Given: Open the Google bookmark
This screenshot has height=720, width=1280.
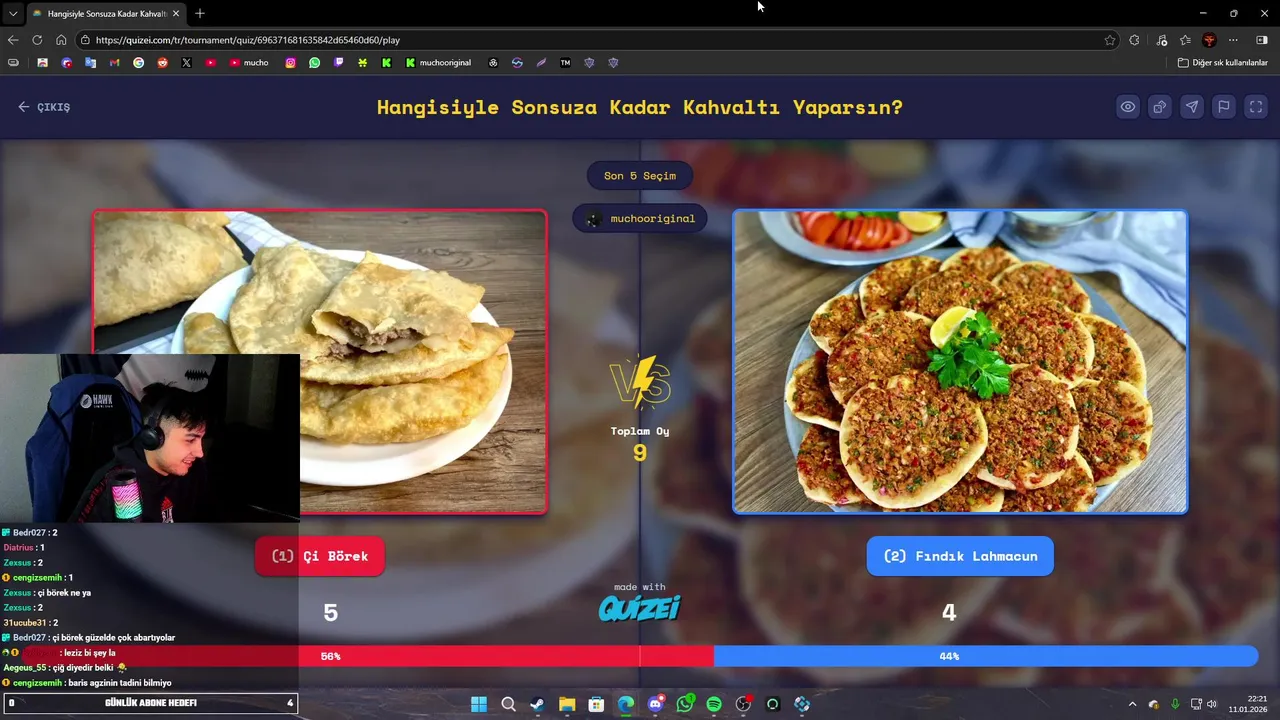Looking at the screenshot, I should pos(138,62).
